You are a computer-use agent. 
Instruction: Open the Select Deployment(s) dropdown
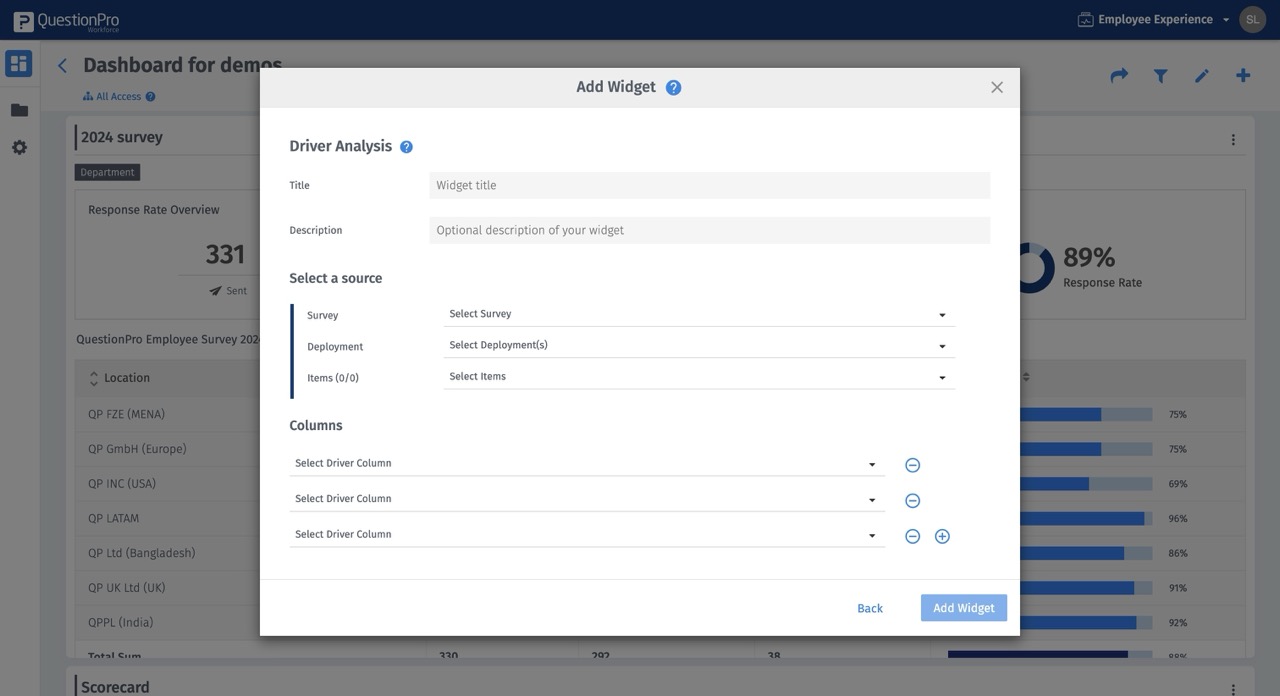pyautogui.click(x=699, y=345)
